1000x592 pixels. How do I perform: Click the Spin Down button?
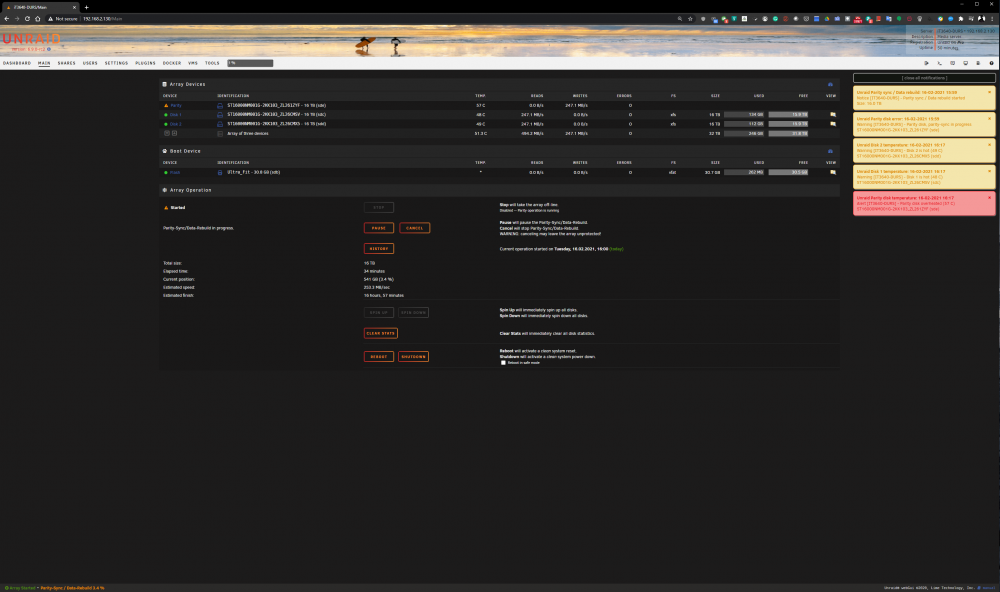413,313
